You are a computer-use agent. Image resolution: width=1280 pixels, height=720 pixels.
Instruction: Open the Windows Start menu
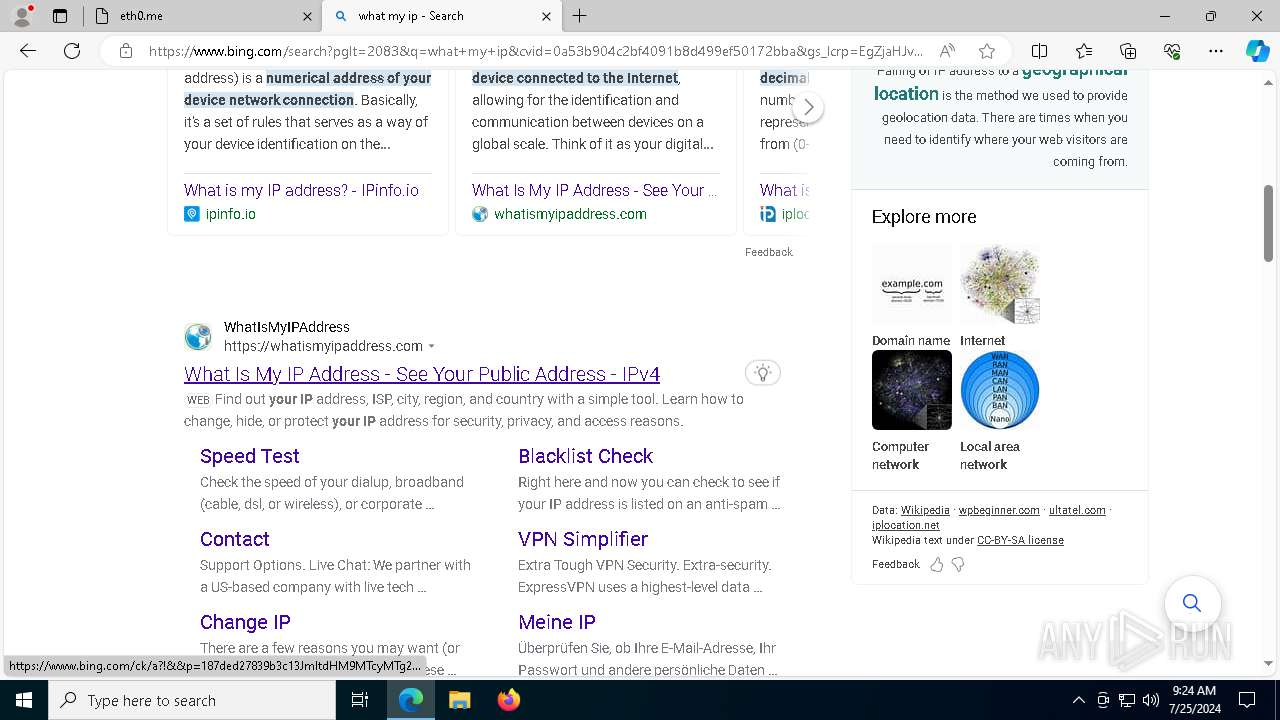[x=24, y=700]
